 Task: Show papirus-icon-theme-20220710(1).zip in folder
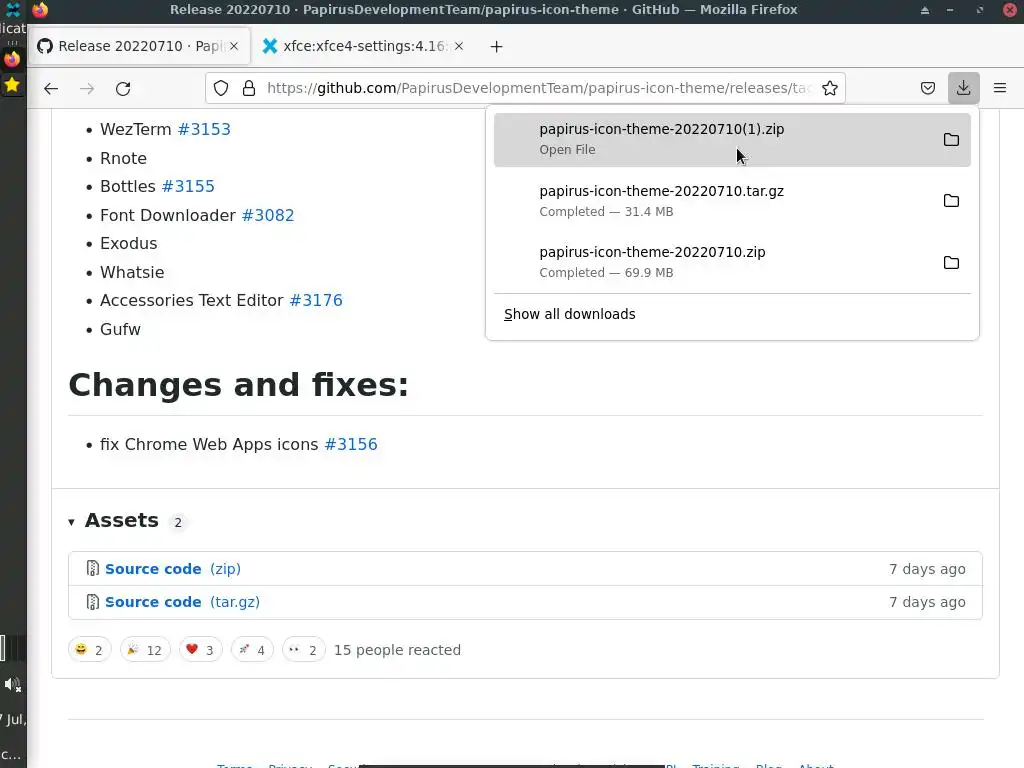tap(951, 139)
